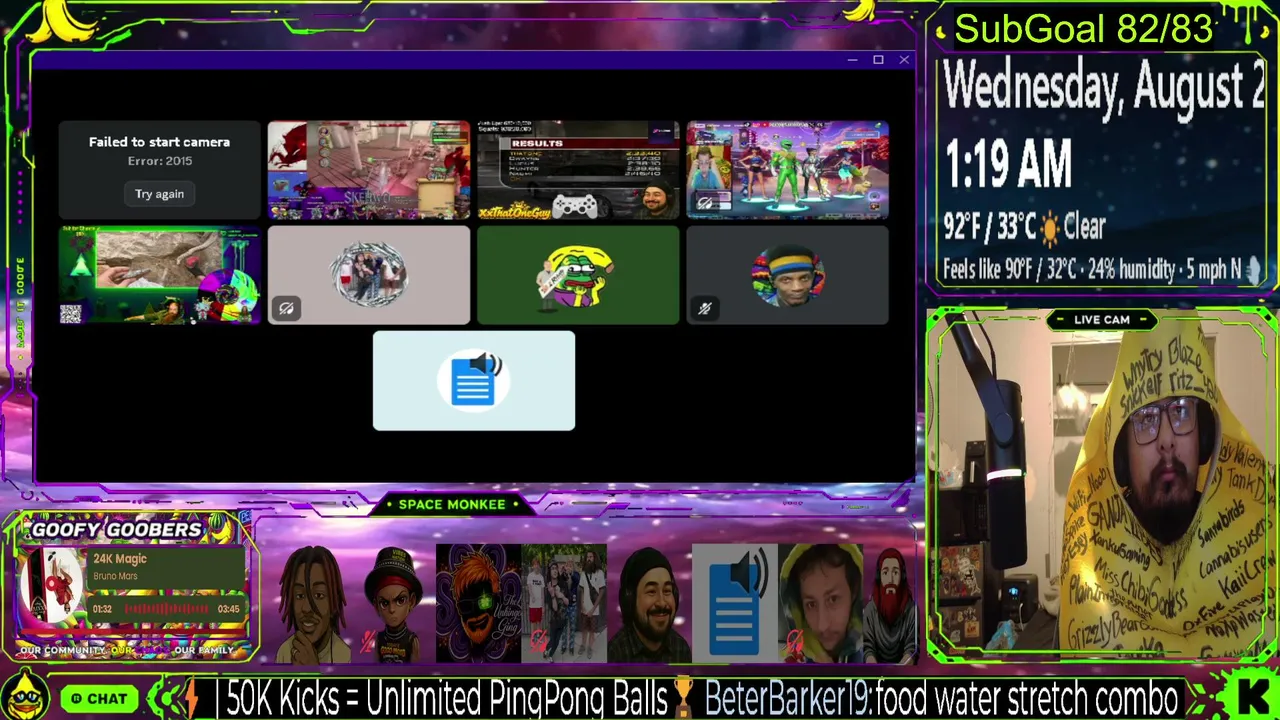Select the camera-off icon on the group photo tile

click(x=286, y=309)
